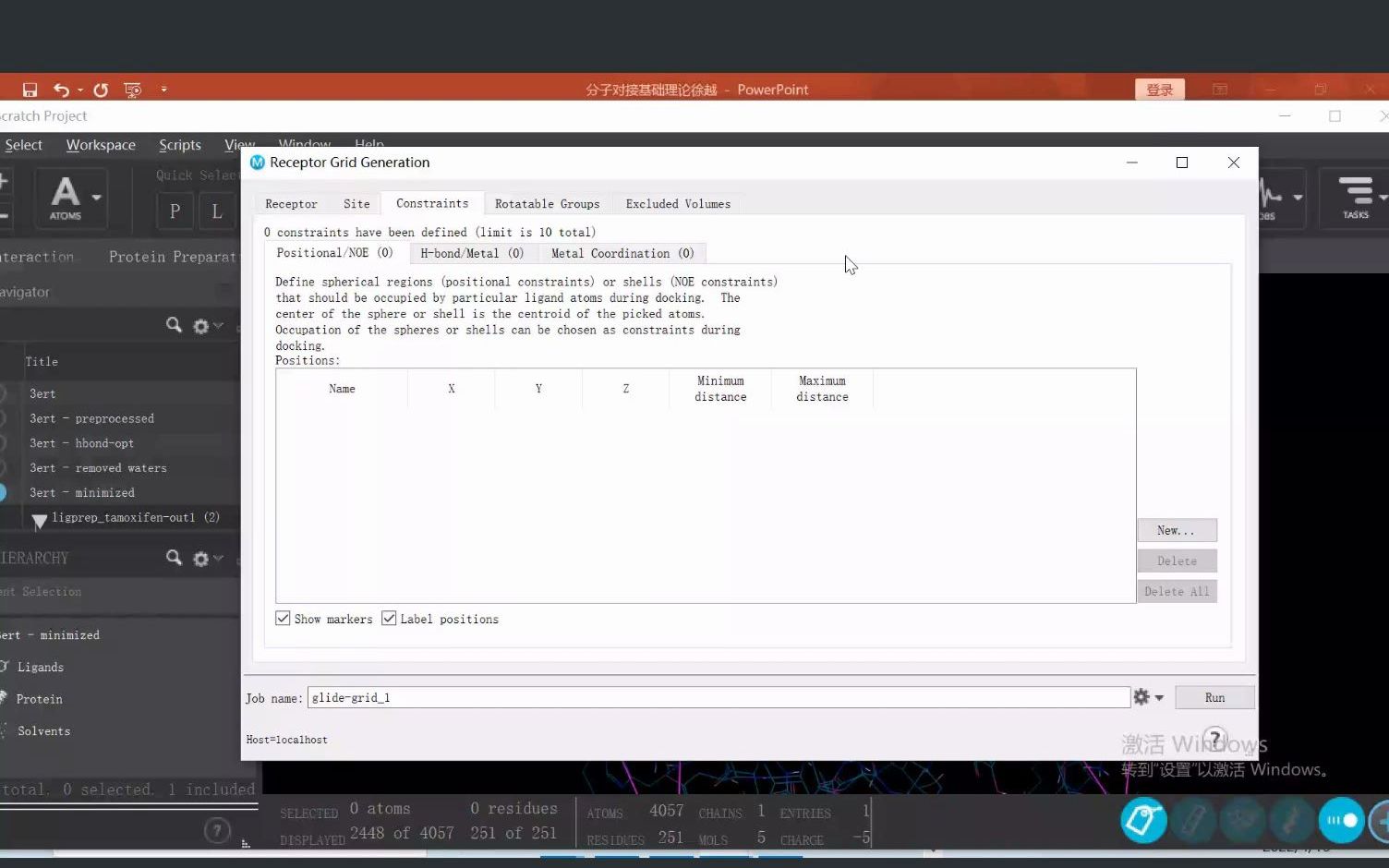Click the grayed Delete button
The height and width of the screenshot is (868, 1389).
tap(1177, 561)
